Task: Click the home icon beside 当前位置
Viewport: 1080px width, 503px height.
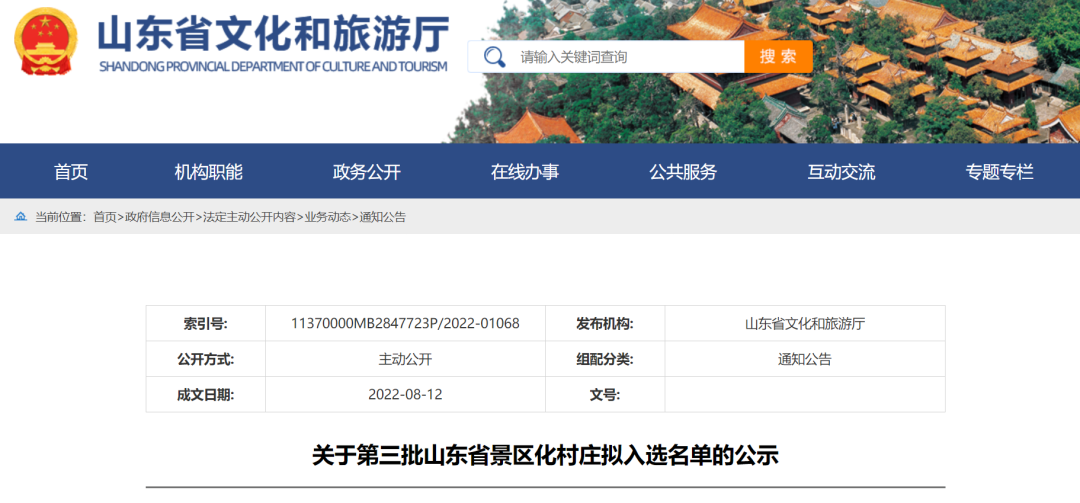Action: 20,216
